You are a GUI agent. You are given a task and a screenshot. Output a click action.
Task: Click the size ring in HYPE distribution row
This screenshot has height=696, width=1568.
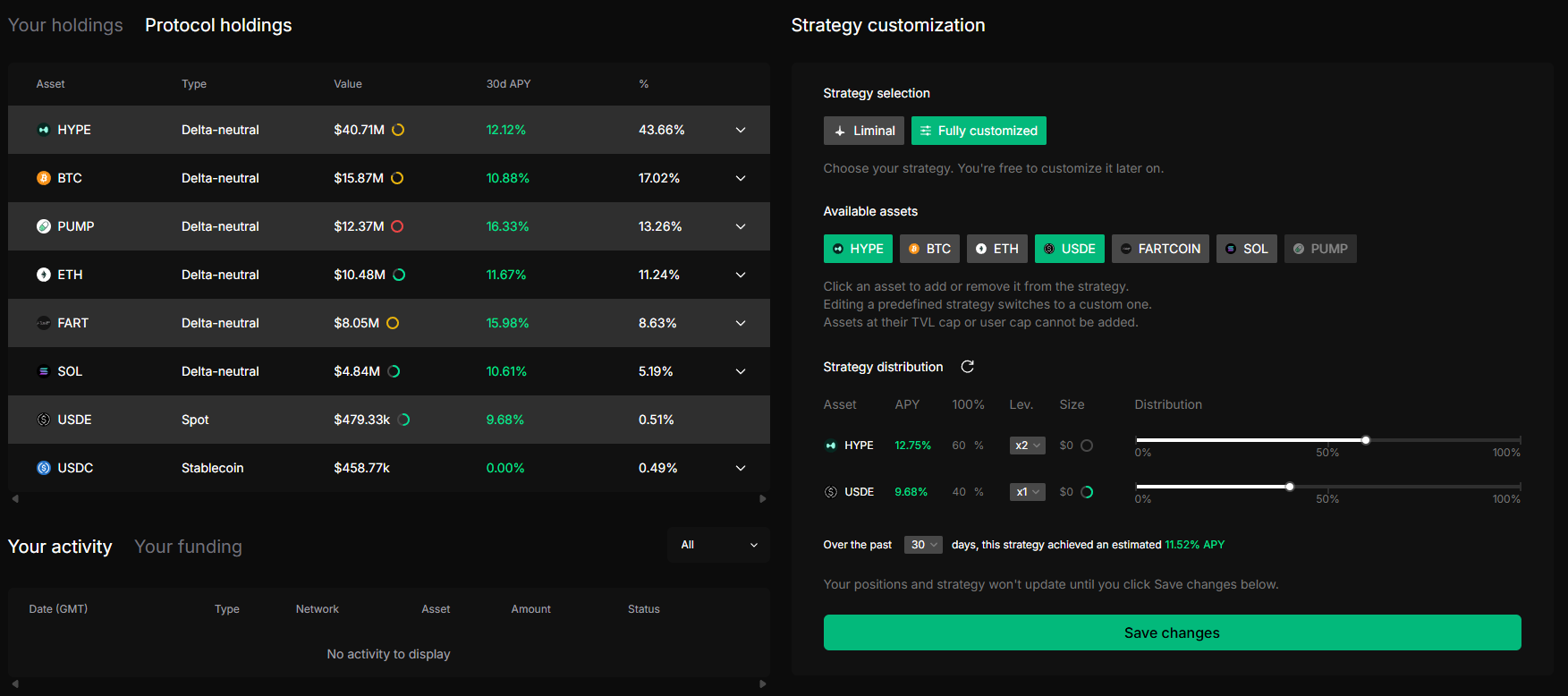coord(1087,446)
